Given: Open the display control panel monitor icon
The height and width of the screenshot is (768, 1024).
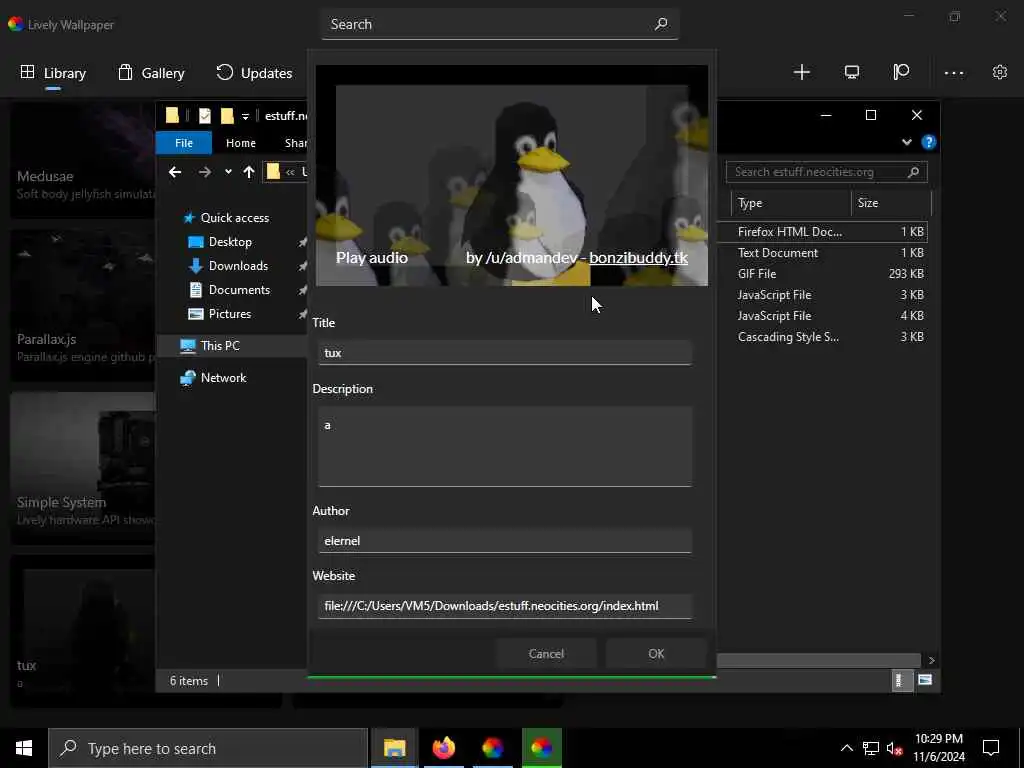Looking at the screenshot, I should [x=852, y=72].
